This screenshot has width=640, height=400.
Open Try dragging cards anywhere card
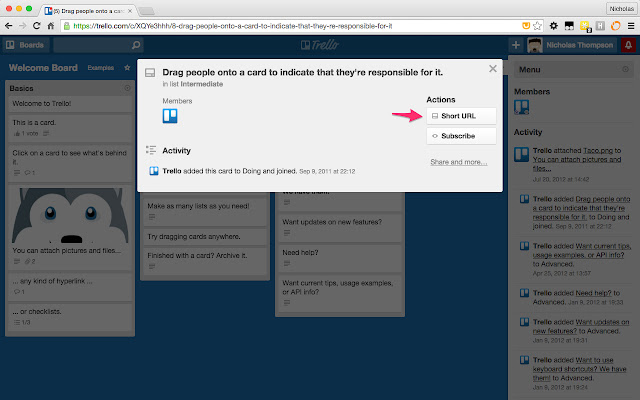tap(204, 237)
